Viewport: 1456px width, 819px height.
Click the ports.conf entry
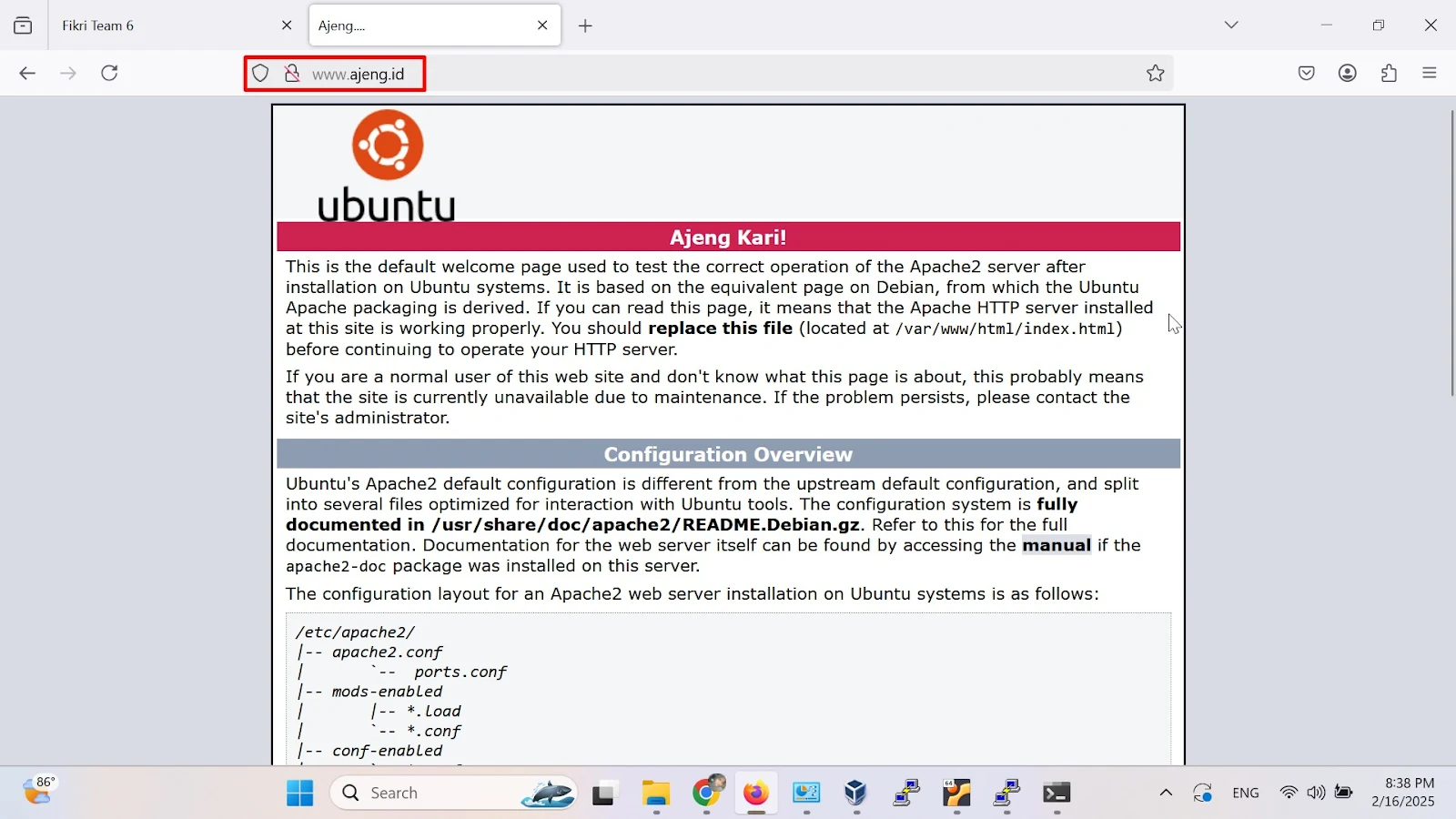pyautogui.click(x=460, y=672)
